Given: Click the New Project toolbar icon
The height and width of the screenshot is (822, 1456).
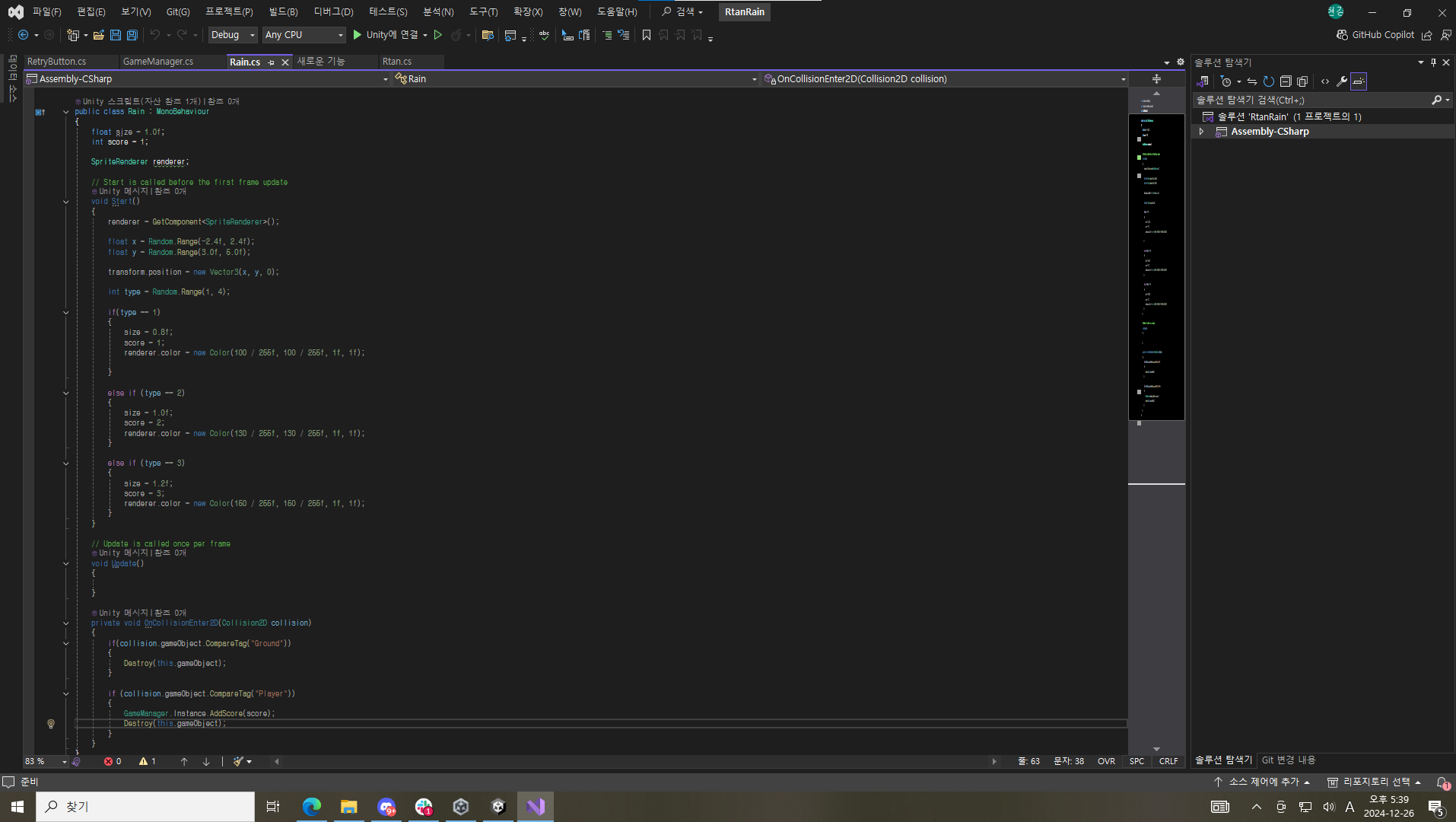Looking at the screenshot, I should click(73, 35).
